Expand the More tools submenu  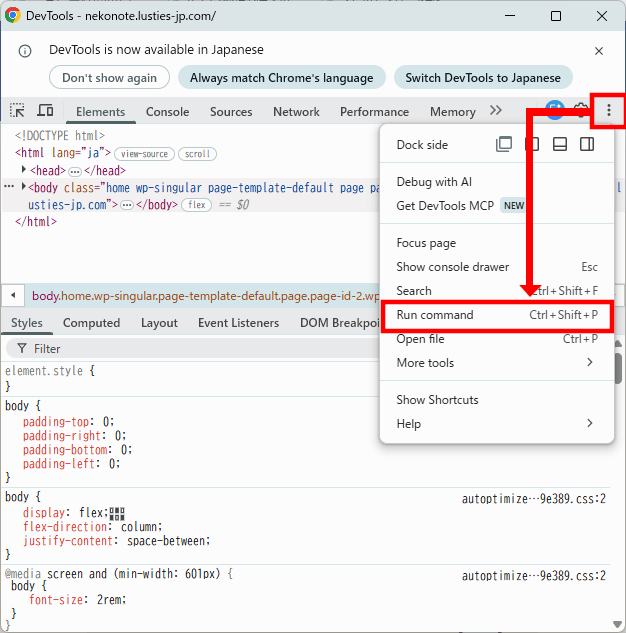point(497,363)
